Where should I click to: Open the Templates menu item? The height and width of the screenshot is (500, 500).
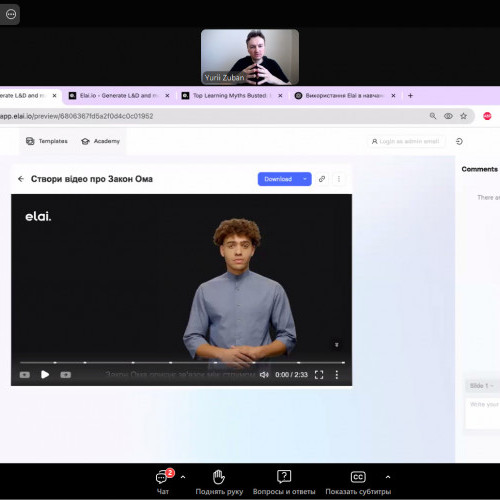pos(47,141)
